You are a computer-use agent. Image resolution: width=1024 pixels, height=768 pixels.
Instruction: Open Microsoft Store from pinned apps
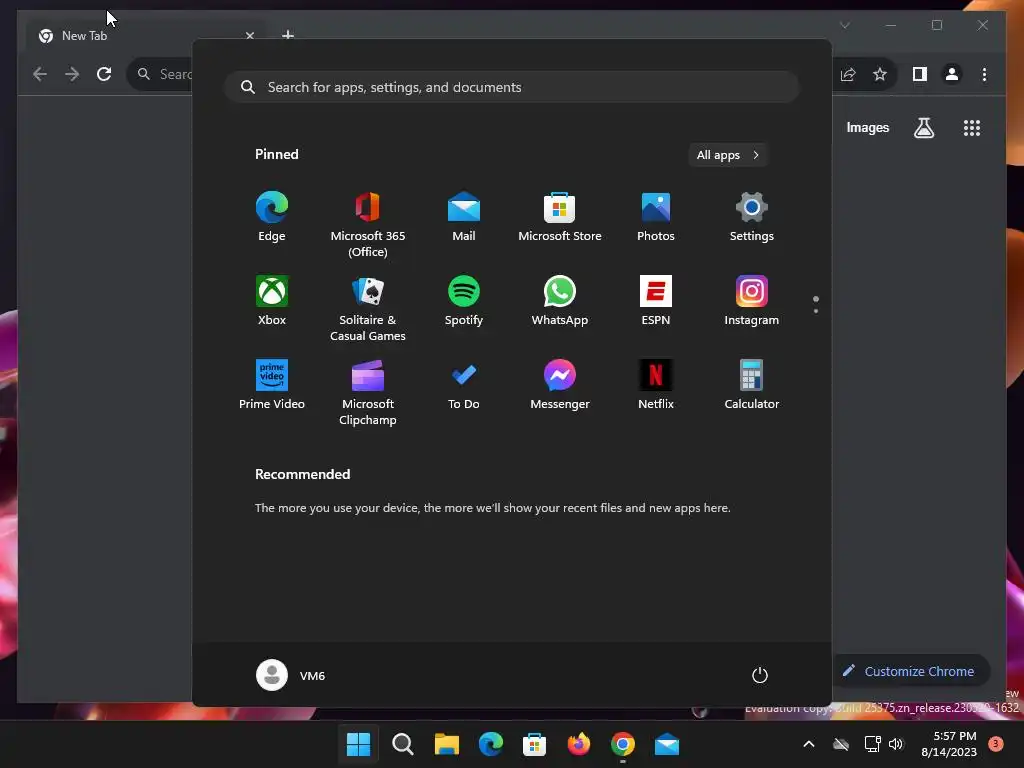[560, 217]
